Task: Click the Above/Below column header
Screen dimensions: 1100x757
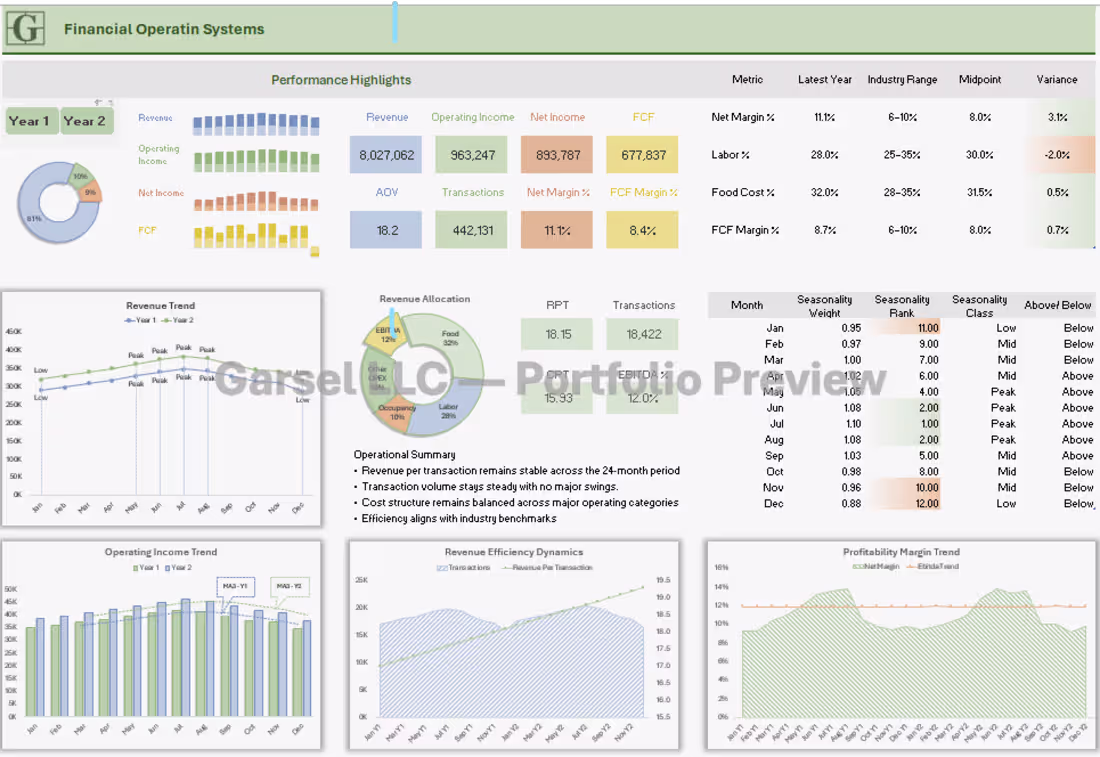Action: tap(1058, 305)
